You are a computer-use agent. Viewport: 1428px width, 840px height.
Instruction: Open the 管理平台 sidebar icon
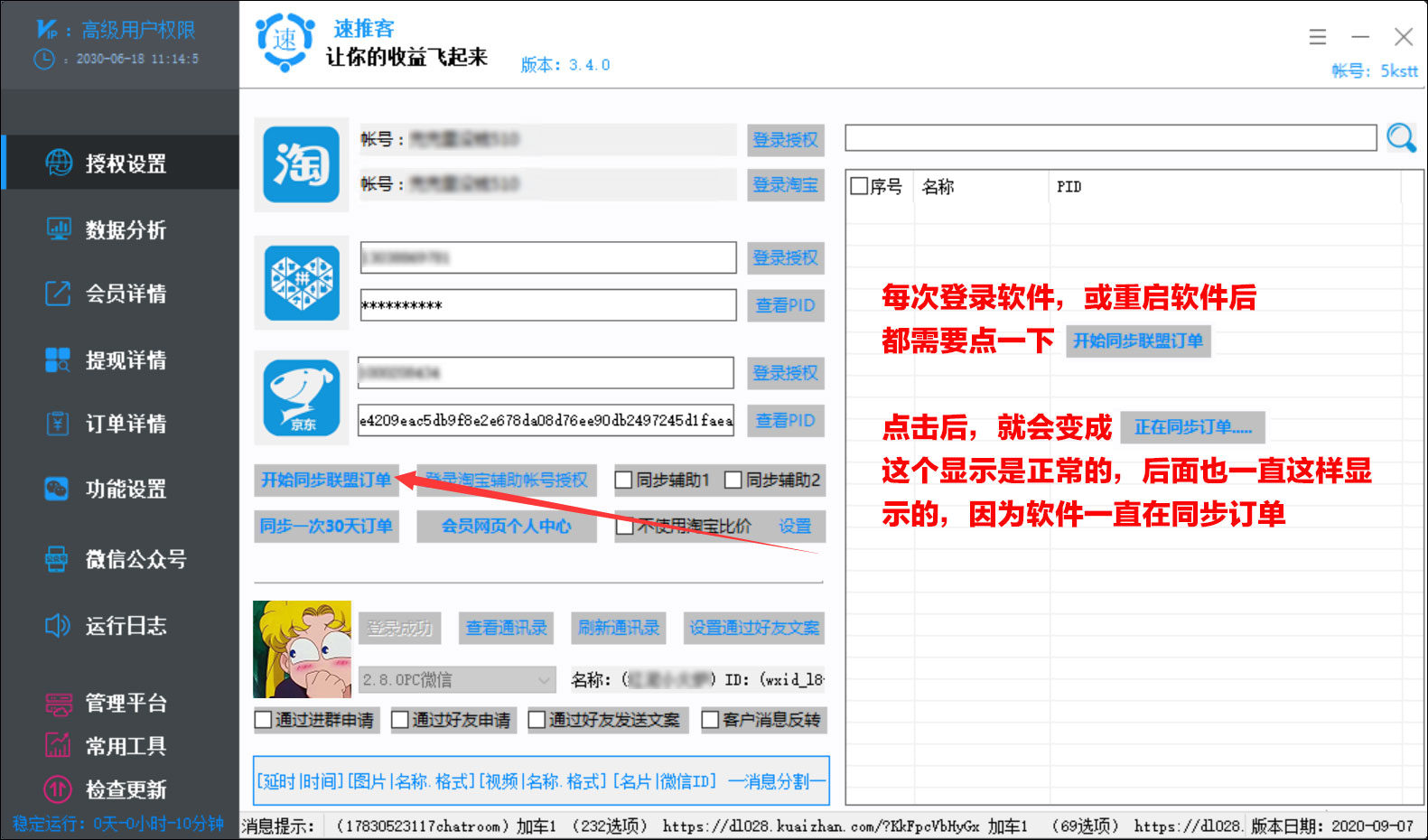58,703
